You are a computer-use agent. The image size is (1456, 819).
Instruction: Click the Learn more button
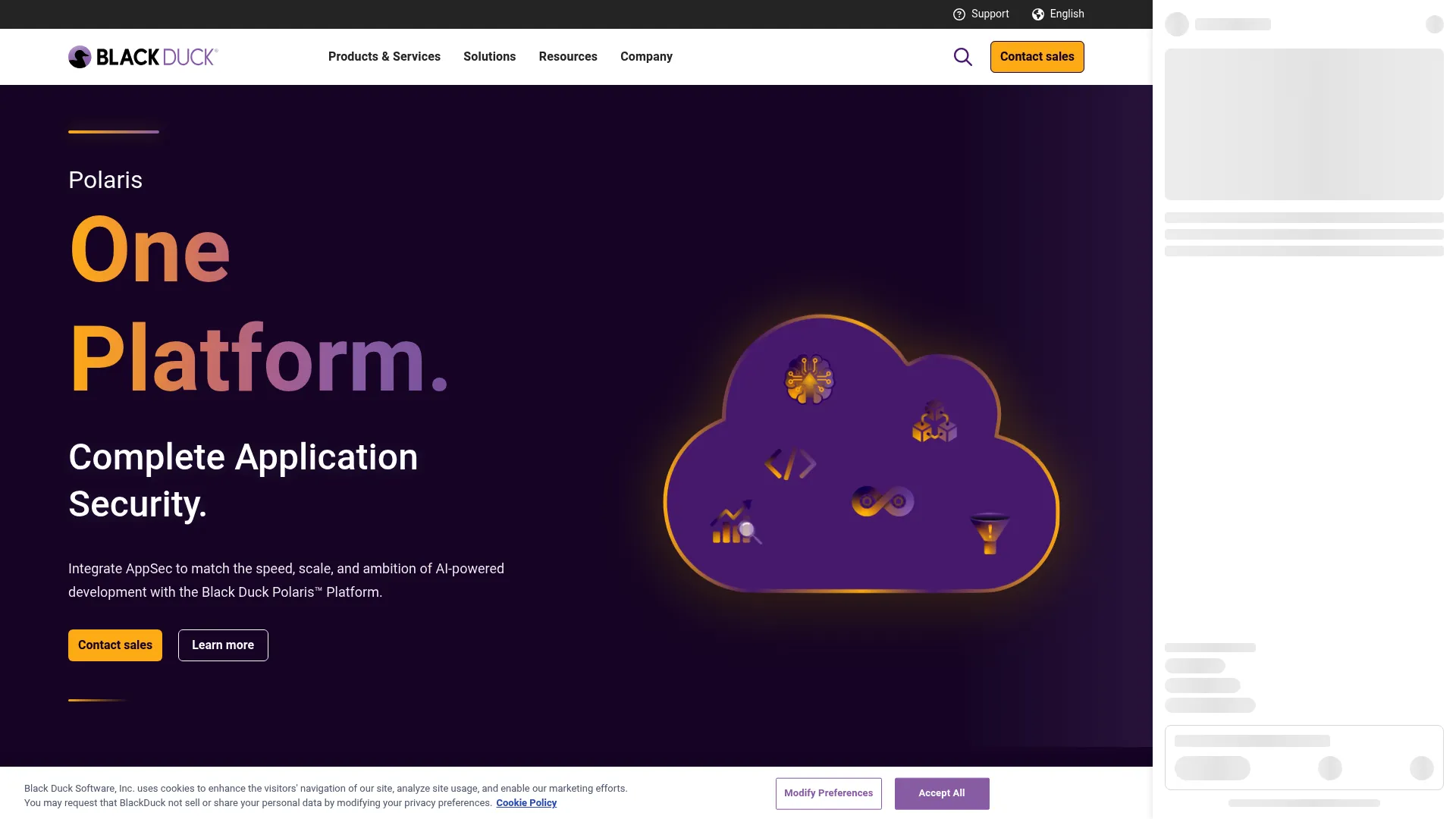(223, 645)
